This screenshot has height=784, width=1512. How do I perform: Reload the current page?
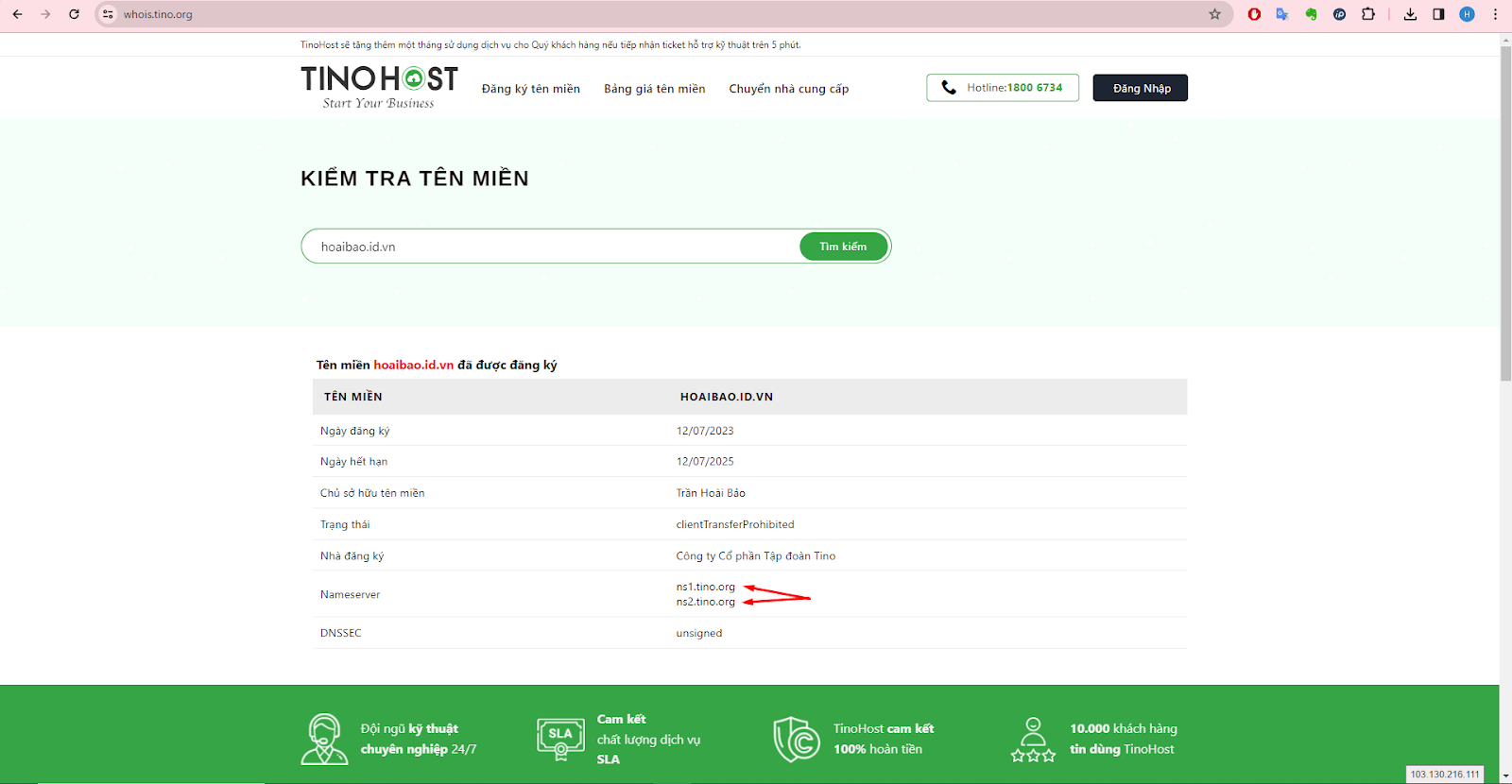point(74,14)
